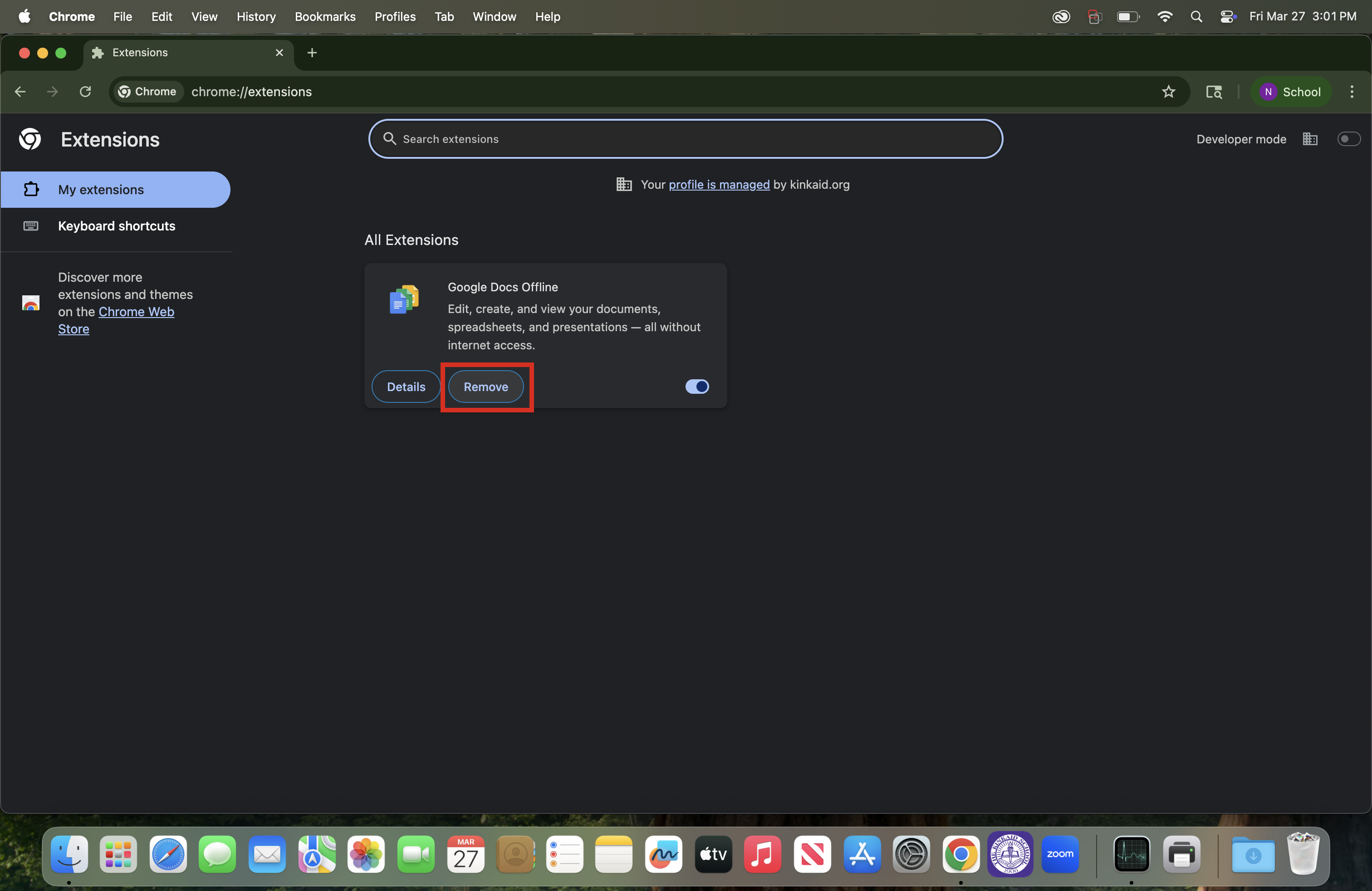Viewport: 1372px width, 891px height.
Task: Click Details for Google Docs Offline
Action: coord(406,387)
